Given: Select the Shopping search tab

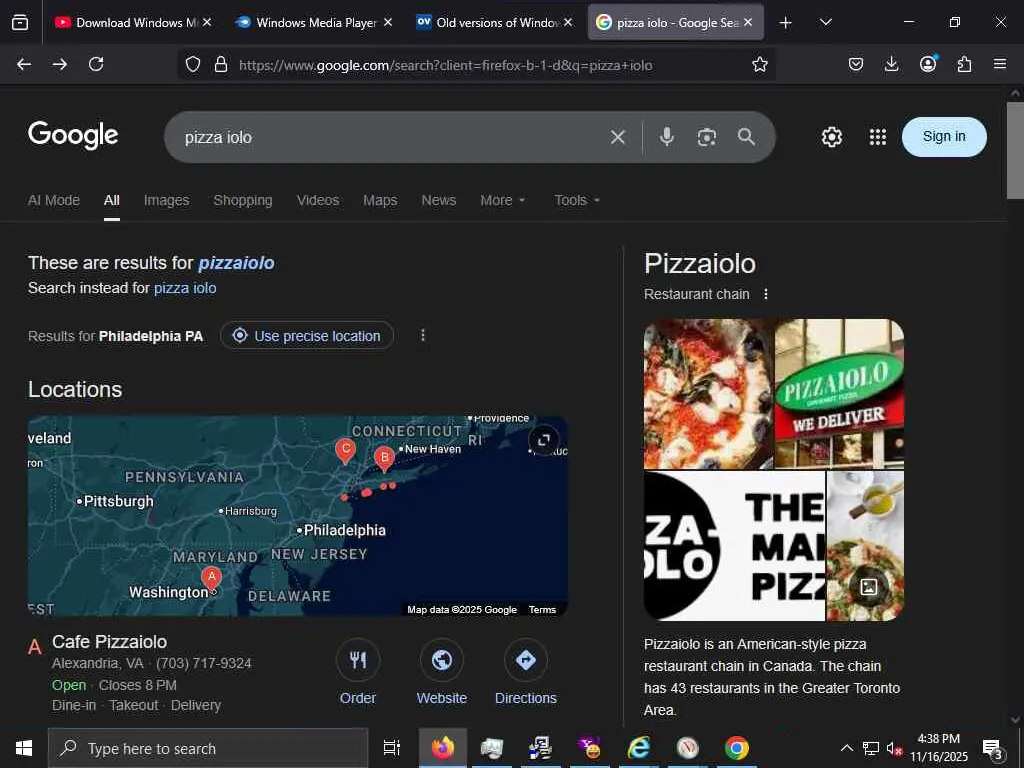Looking at the screenshot, I should [243, 200].
